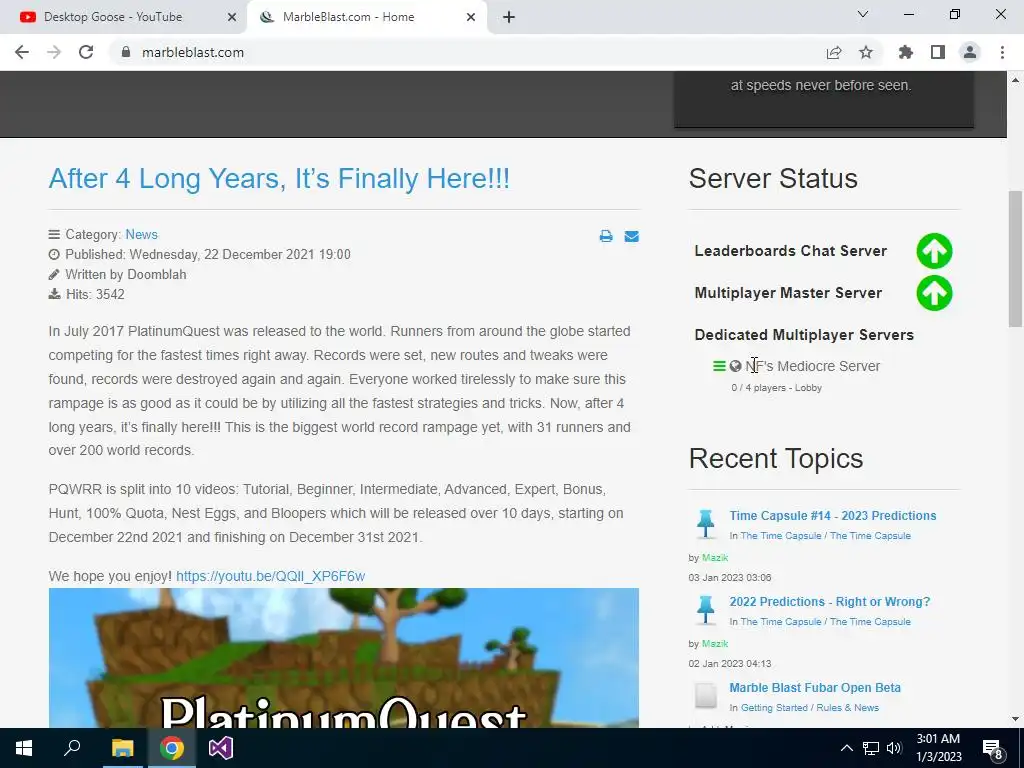This screenshot has height=768, width=1024.
Task: Open the PlatinumQuest video thumbnail
Action: (x=344, y=658)
